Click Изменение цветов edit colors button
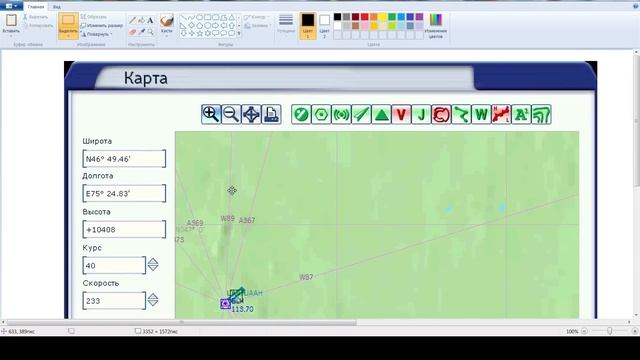 (436, 25)
